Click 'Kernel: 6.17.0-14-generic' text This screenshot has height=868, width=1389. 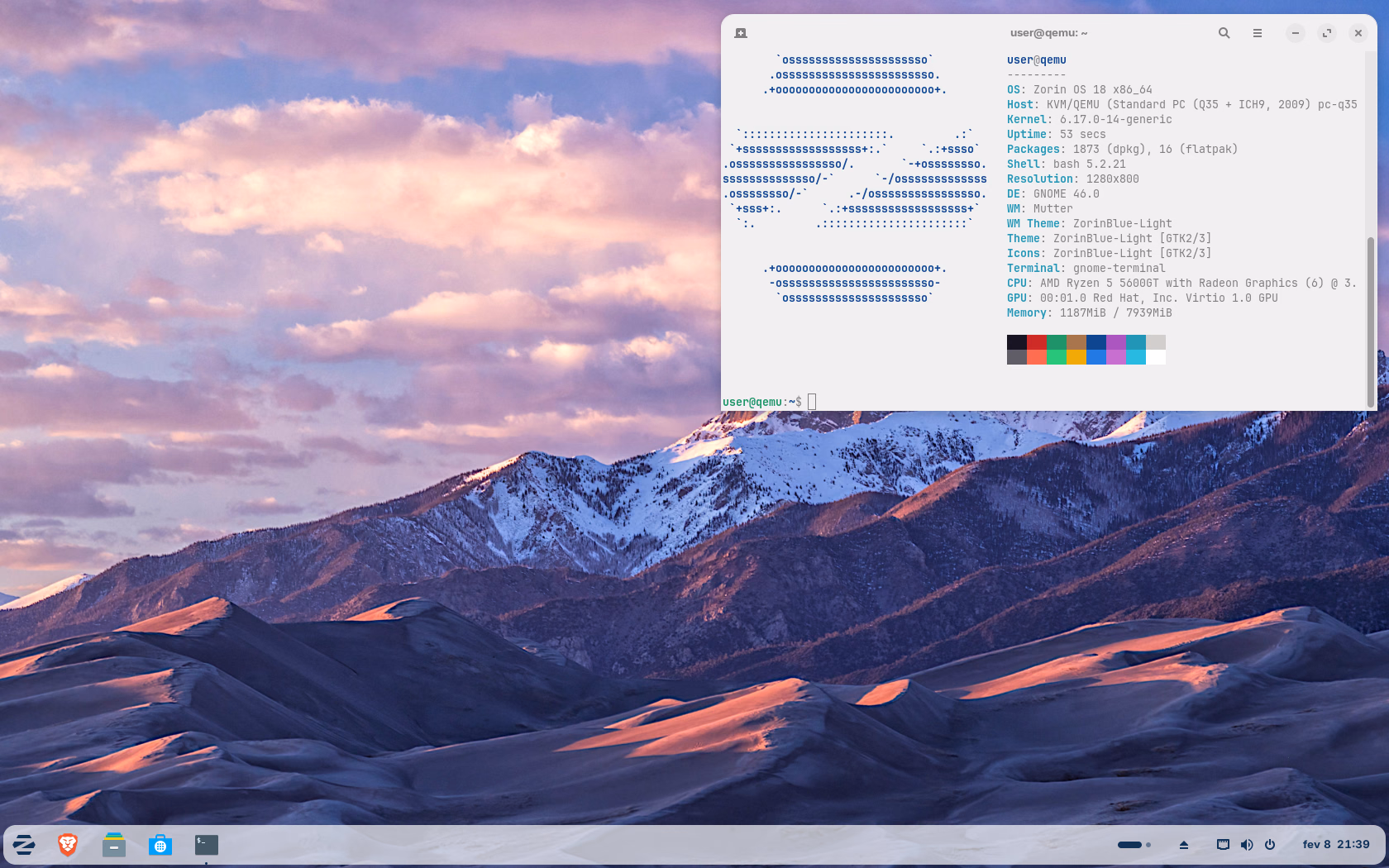(x=1090, y=120)
